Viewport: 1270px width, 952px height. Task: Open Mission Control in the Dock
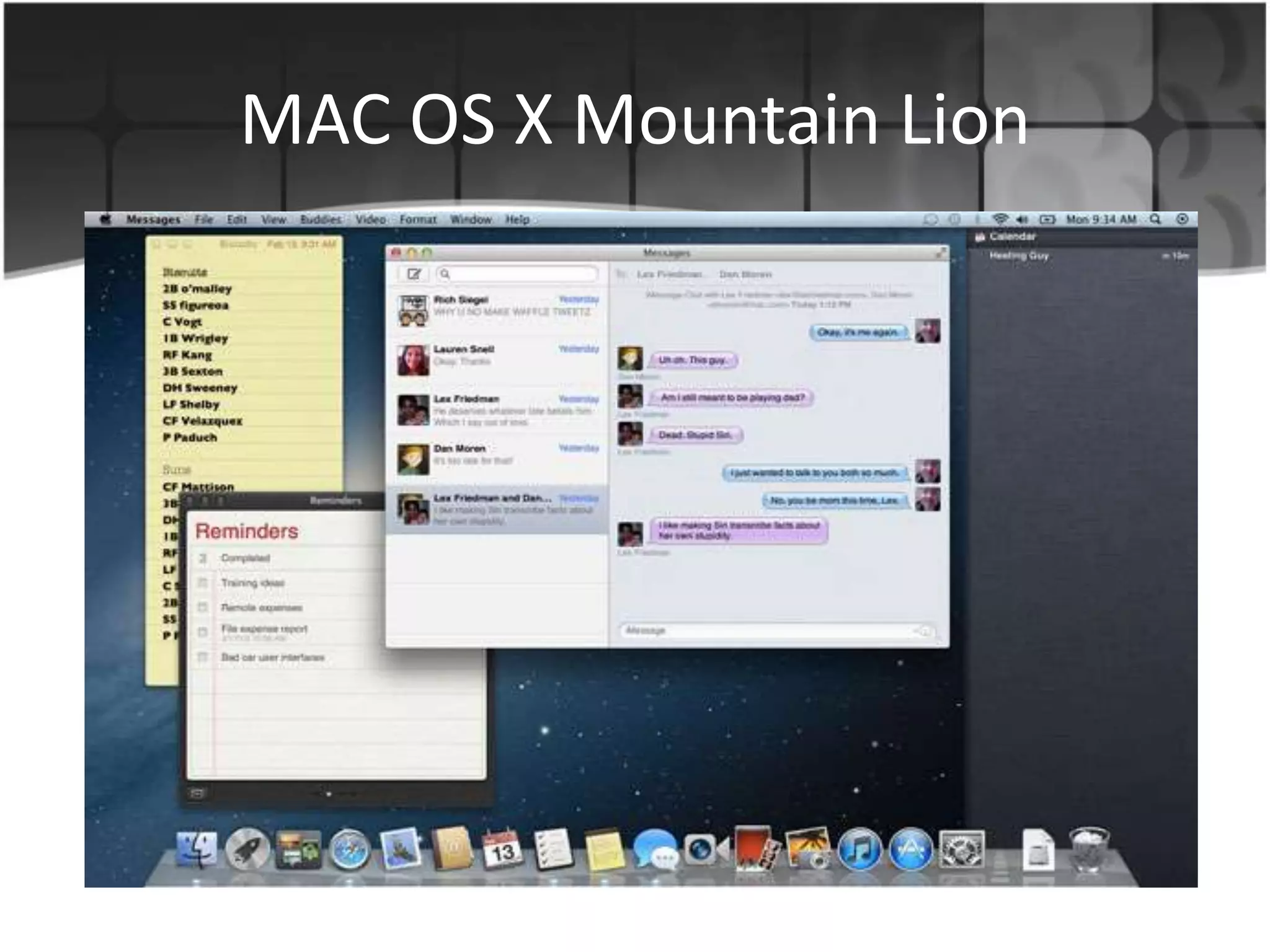(298, 850)
